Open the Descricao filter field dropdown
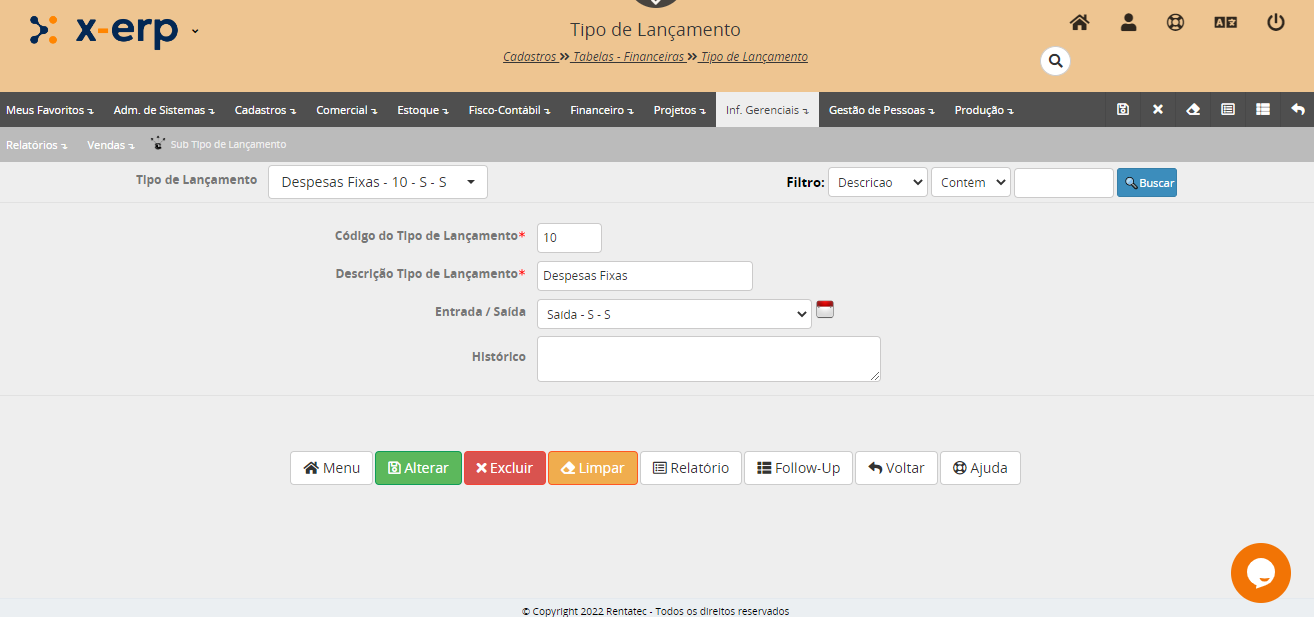 [x=877, y=183]
